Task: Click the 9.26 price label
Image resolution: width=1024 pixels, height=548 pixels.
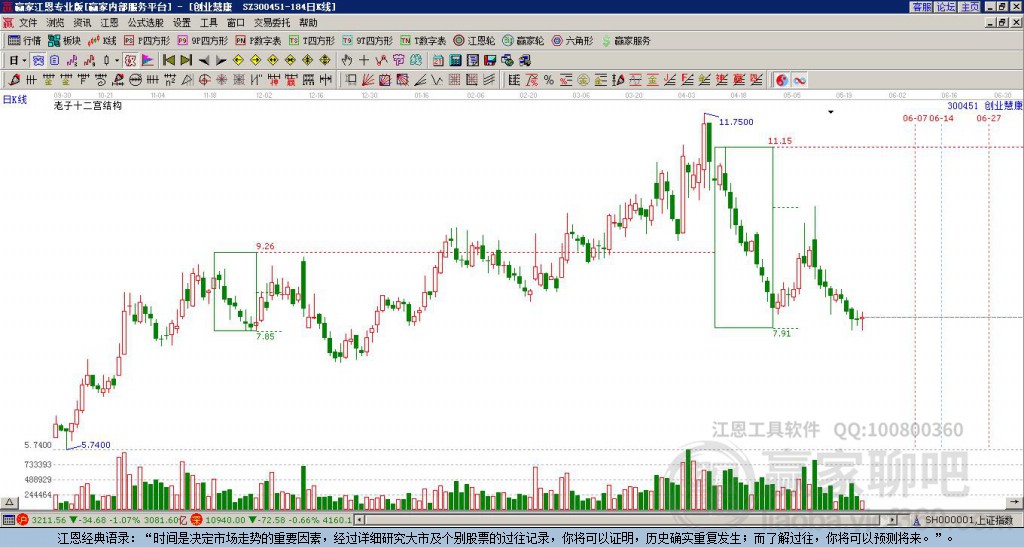Action: (x=265, y=246)
